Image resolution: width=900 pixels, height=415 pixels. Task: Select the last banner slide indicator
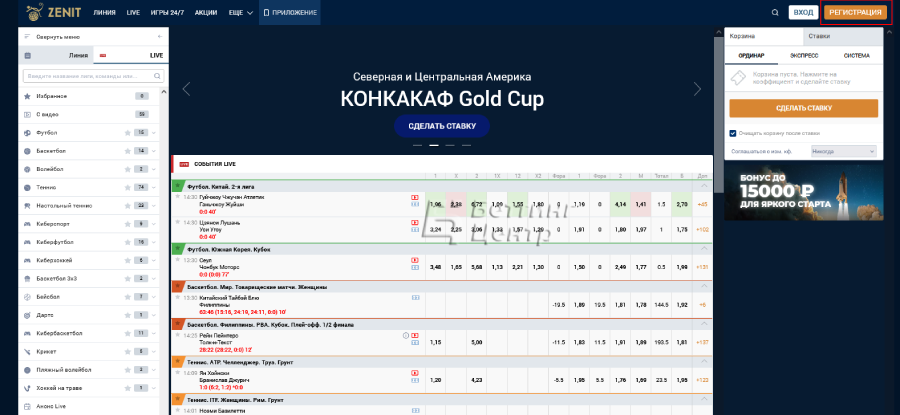(467, 145)
